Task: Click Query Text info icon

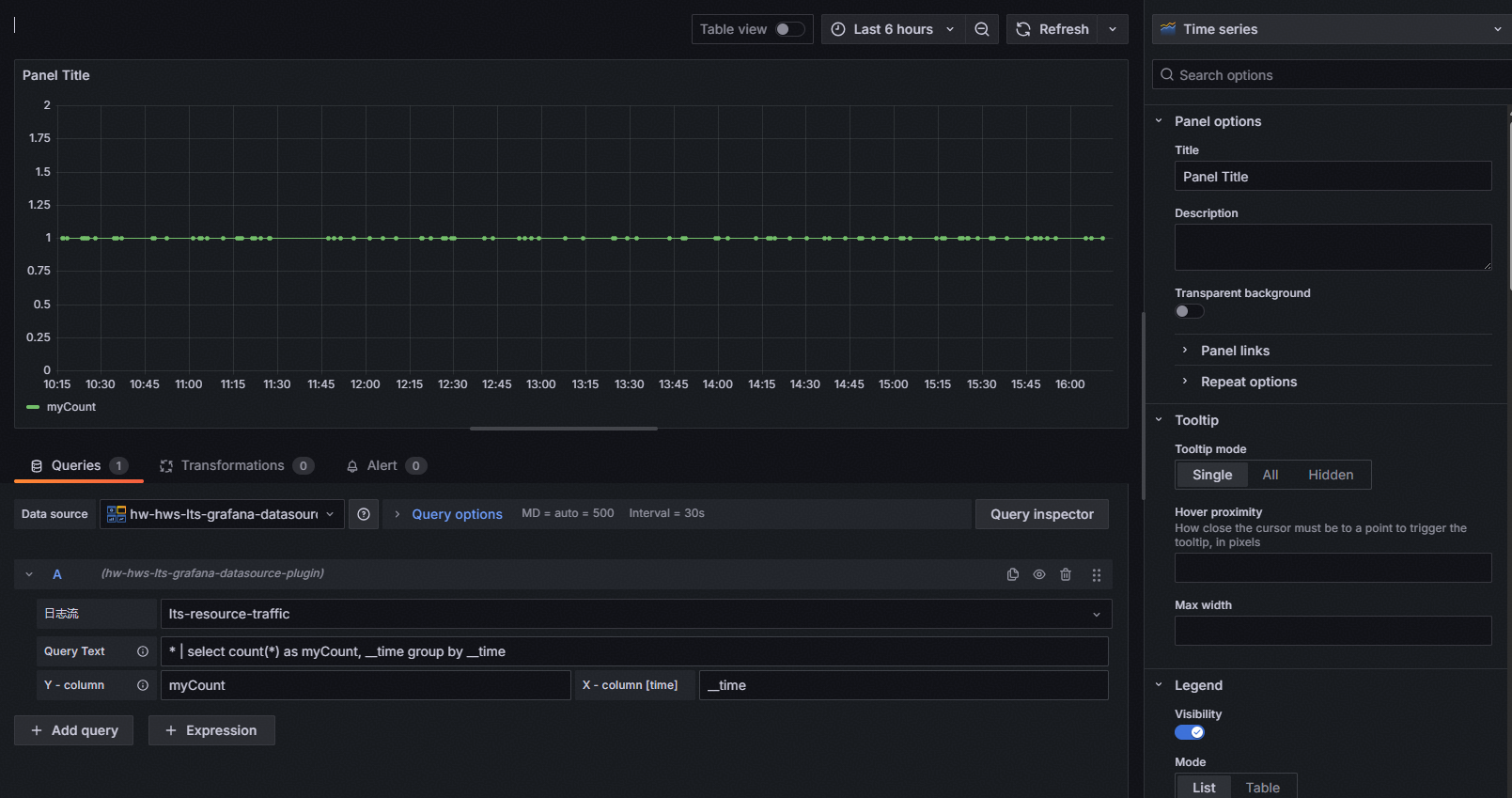Action: tap(143, 651)
